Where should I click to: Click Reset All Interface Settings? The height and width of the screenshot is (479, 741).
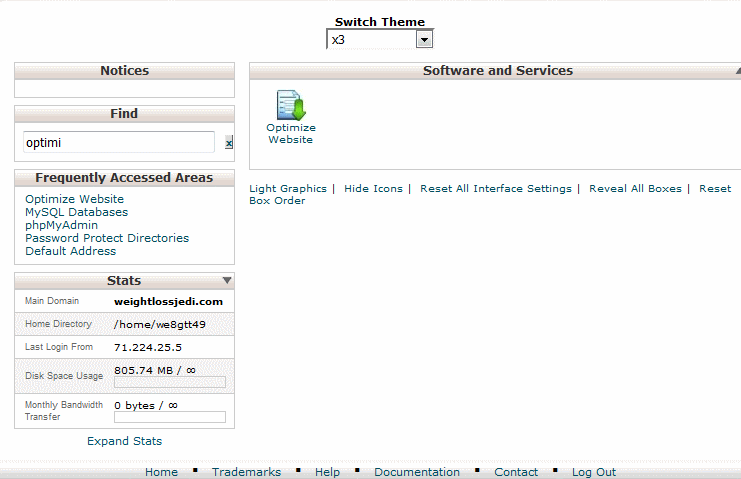pos(496,188)
